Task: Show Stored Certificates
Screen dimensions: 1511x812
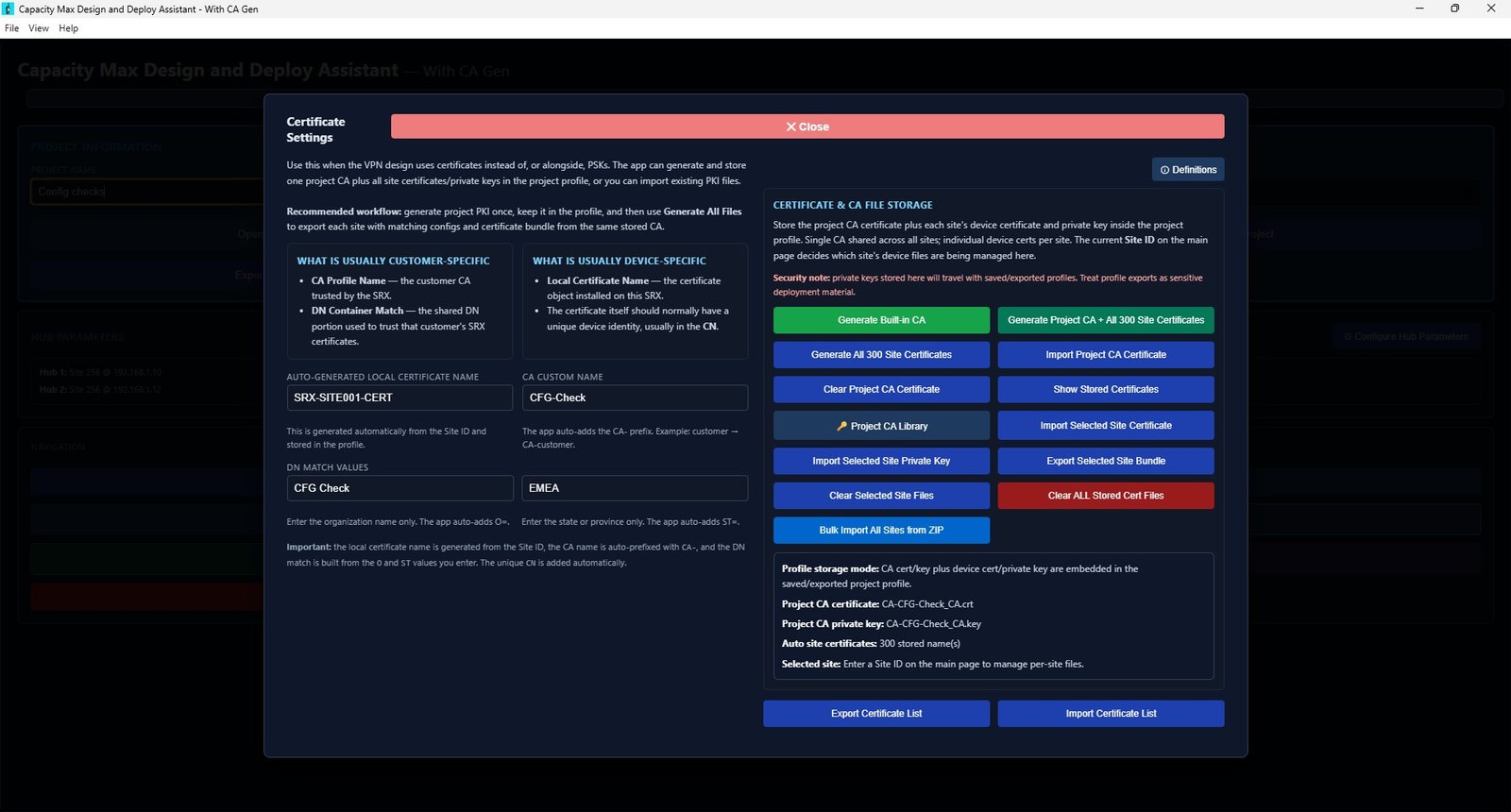Action: pyautogui.click(x=1106, y=389)
